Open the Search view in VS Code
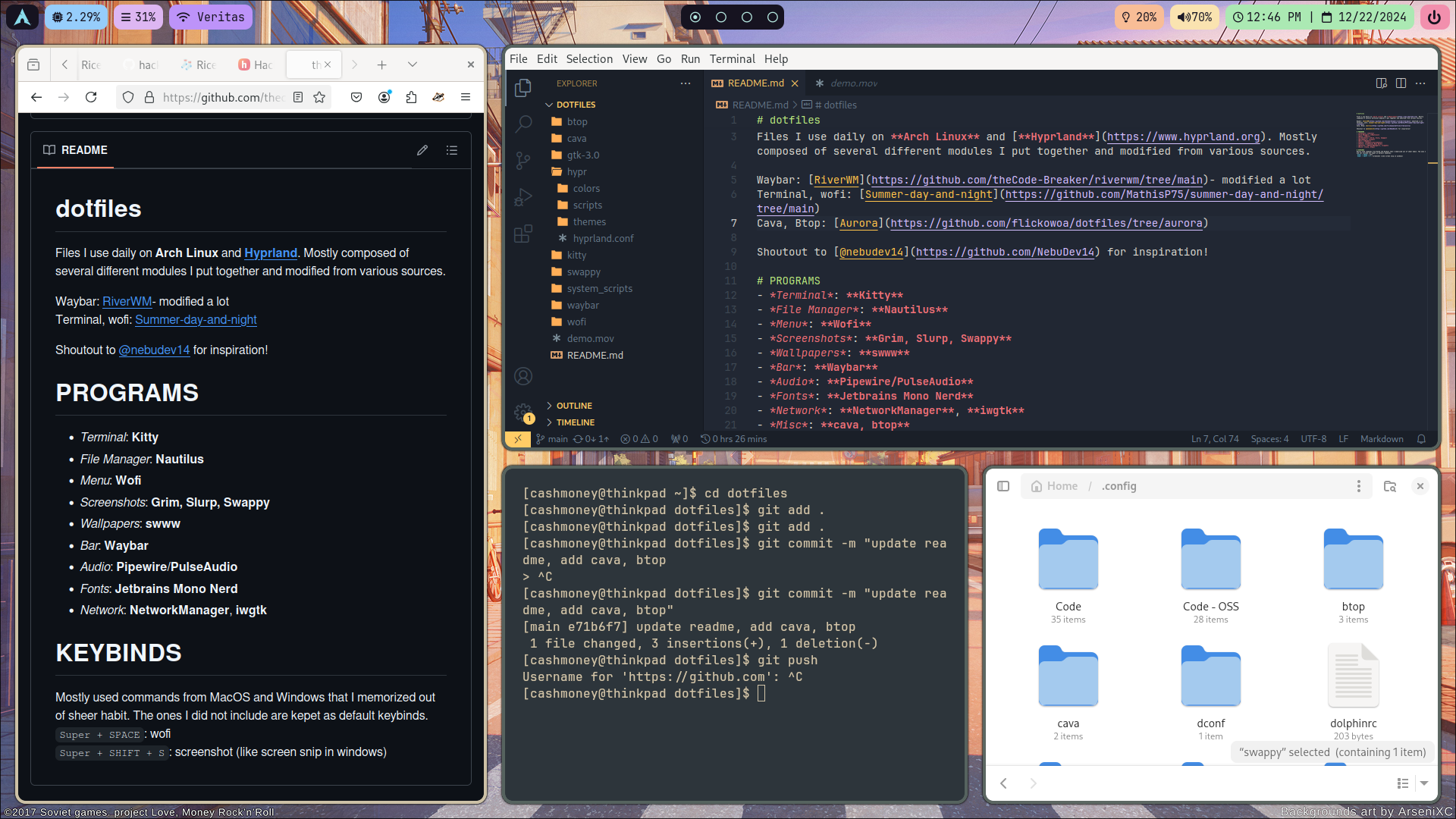 [522, 124]
